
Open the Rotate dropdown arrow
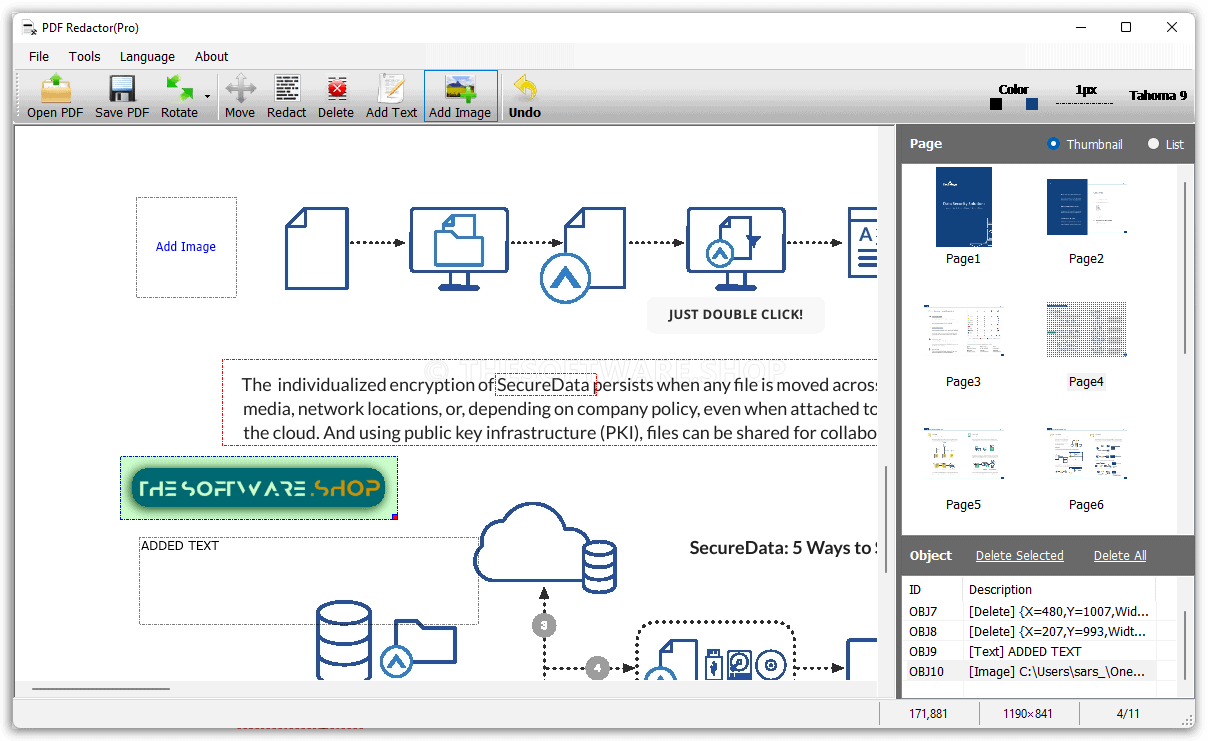click(208, 97)
